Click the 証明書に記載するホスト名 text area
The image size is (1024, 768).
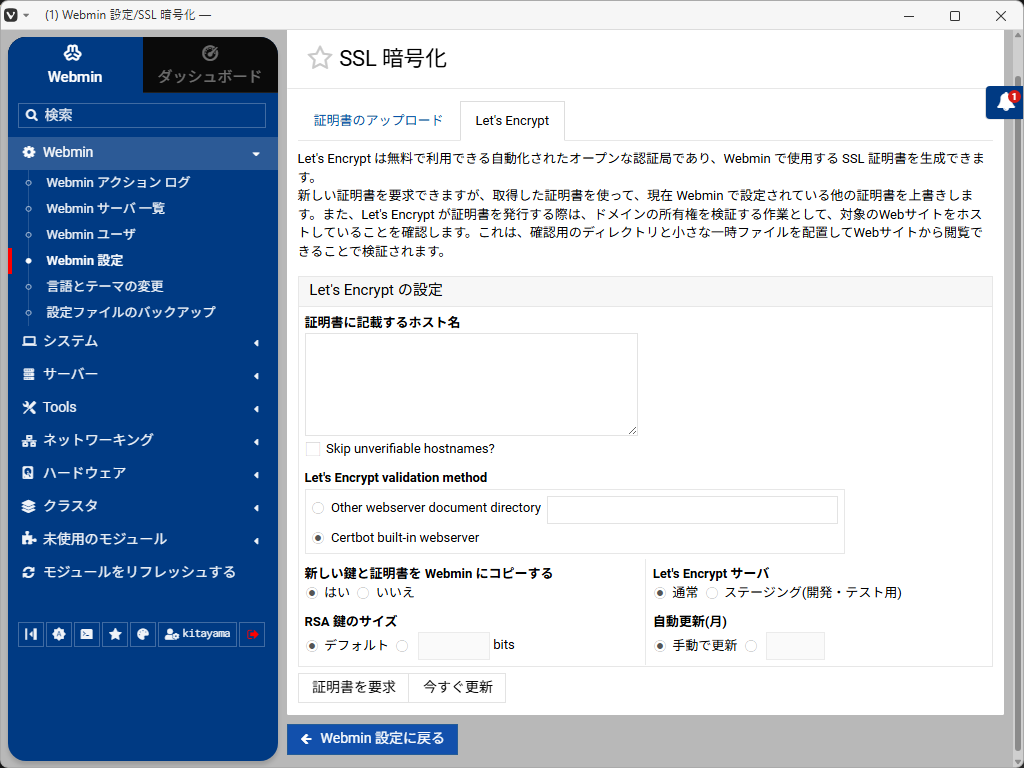[x=471, y=384]
